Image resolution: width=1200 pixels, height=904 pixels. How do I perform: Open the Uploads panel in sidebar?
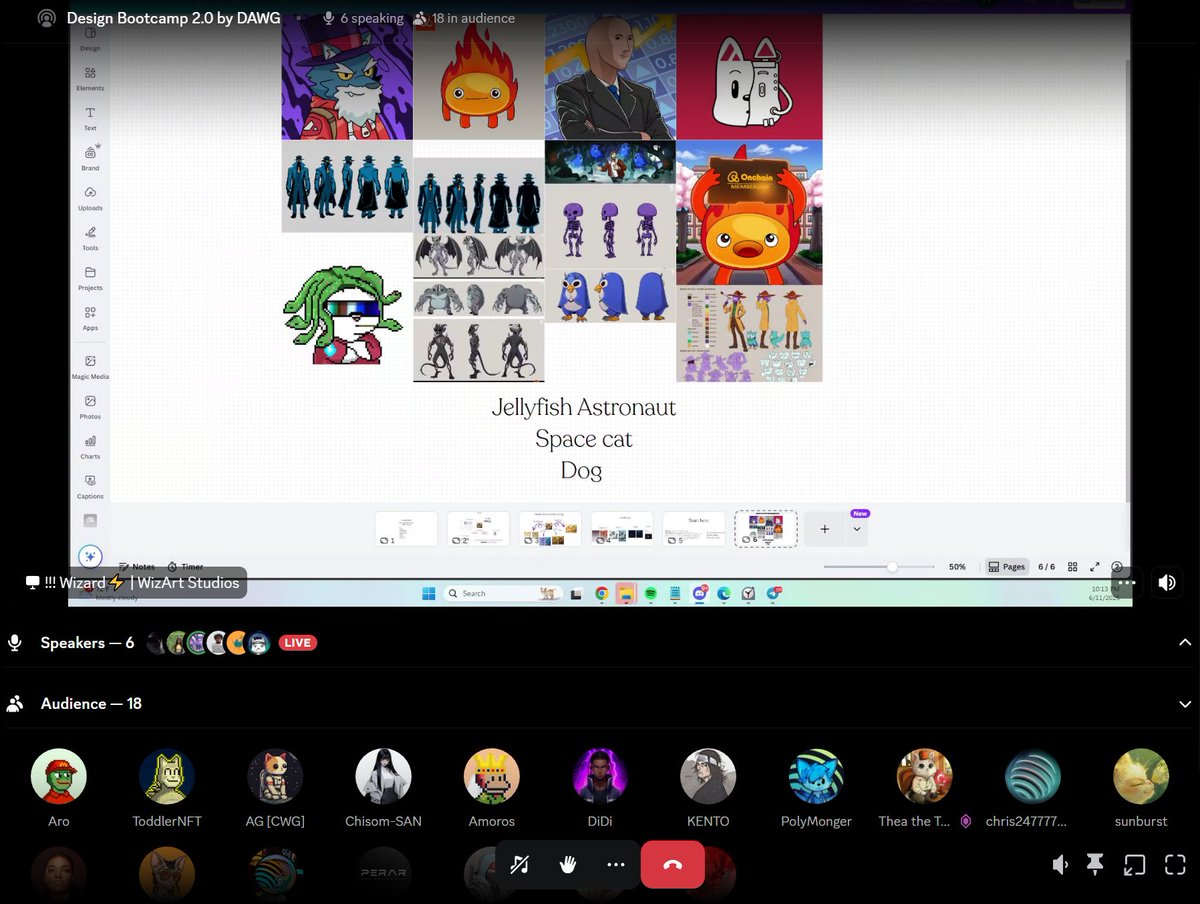click(x=90, y=197)
